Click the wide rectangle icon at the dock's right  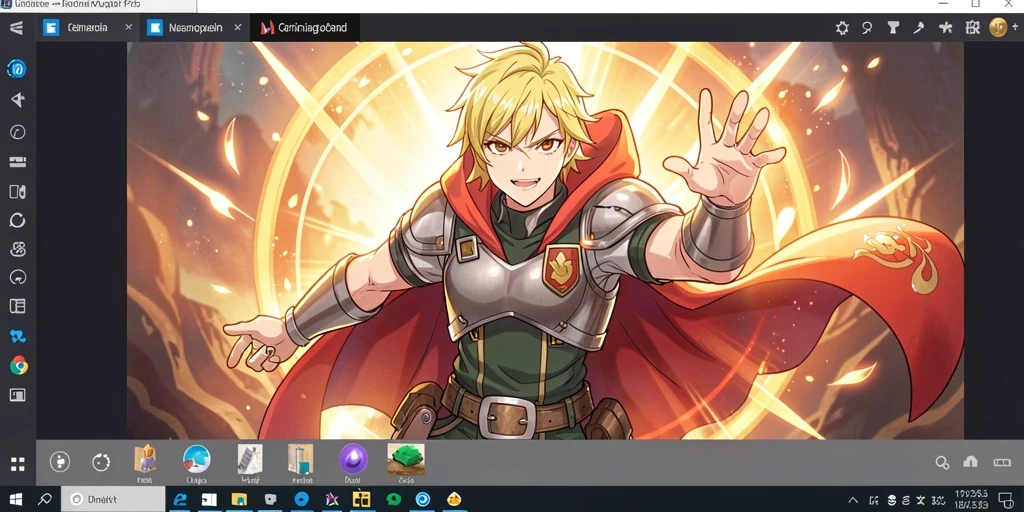pyautogui.click(x=1002, y=462)
